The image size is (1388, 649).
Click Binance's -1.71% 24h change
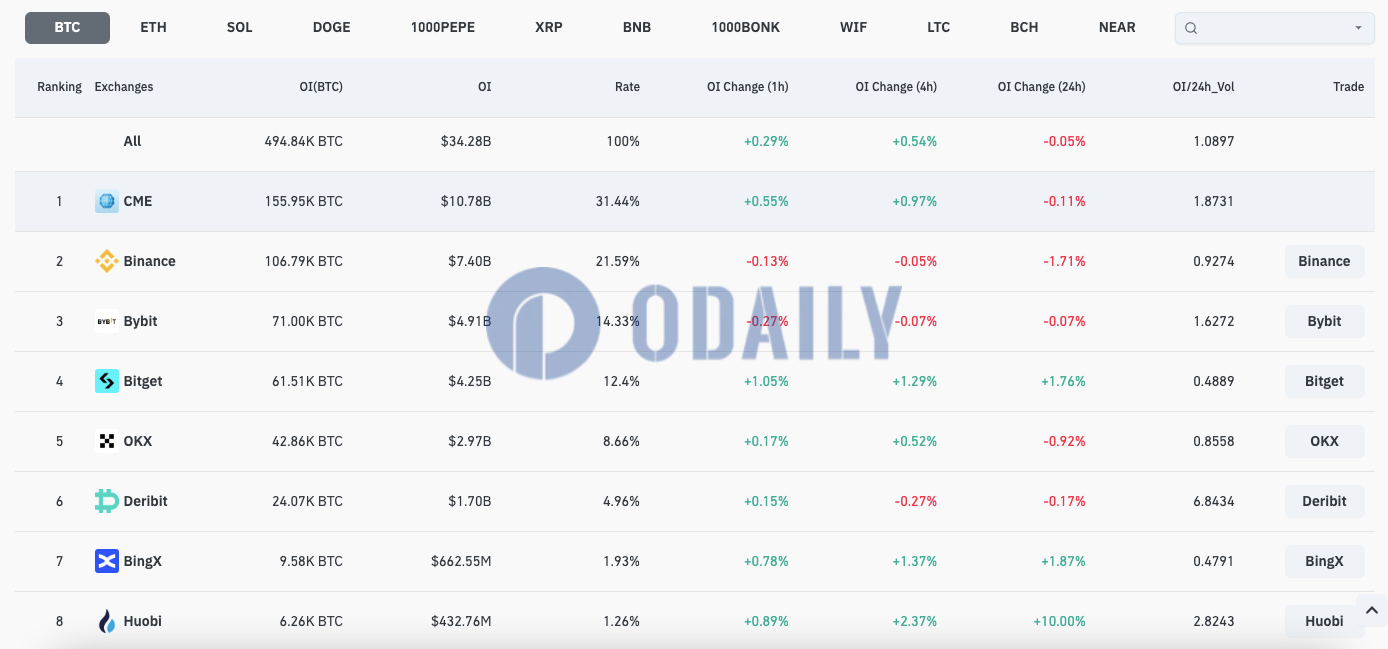1064,261
